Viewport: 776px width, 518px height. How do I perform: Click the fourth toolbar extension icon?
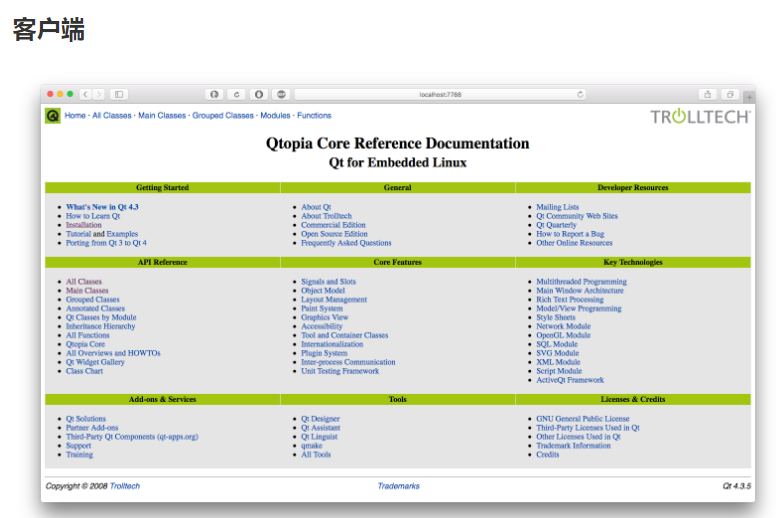(281, 94)
